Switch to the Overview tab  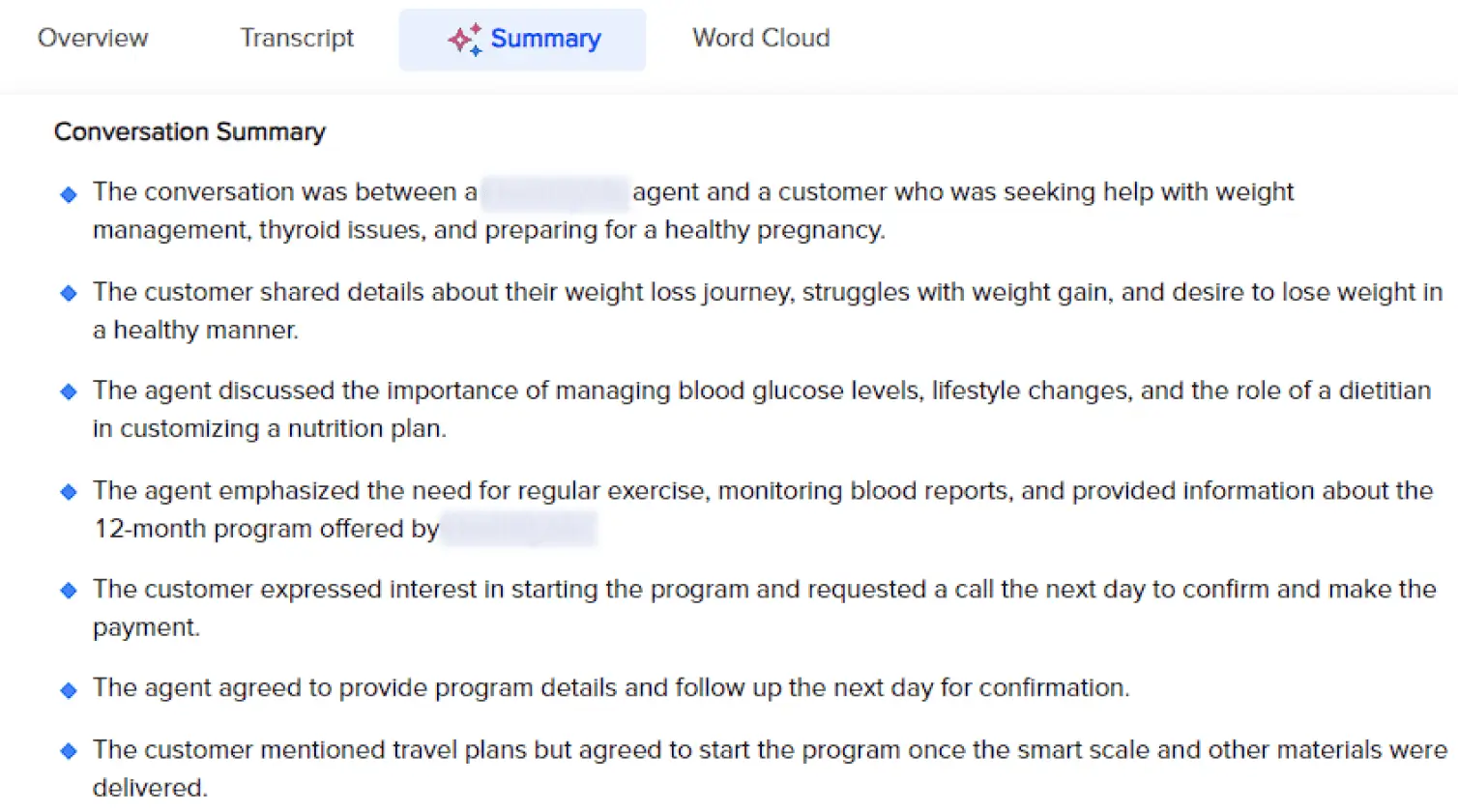tap(92, 39)
